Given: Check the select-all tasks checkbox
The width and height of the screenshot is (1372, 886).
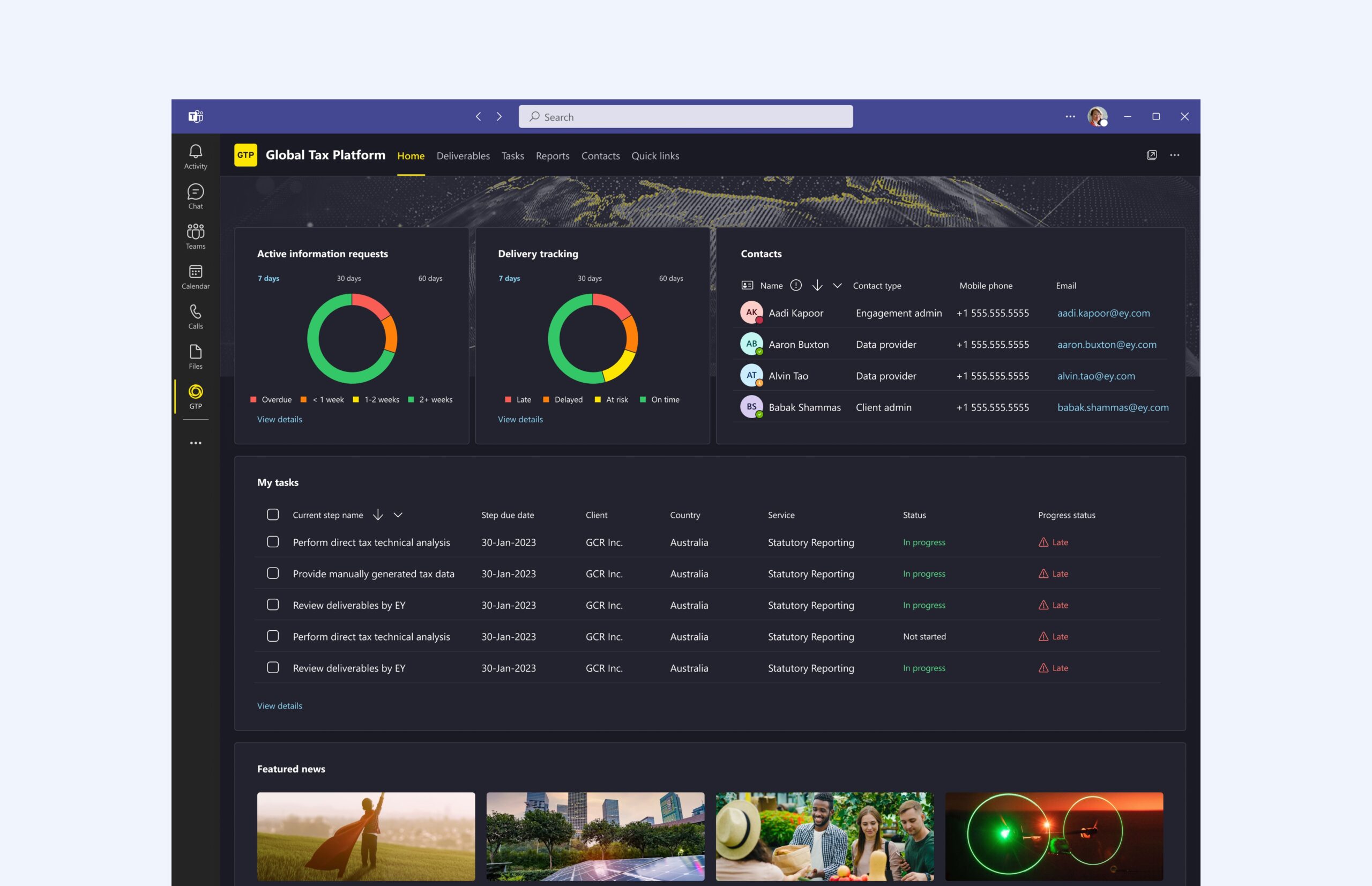Looking at the screenshot, I should click(x=273, y=515).
